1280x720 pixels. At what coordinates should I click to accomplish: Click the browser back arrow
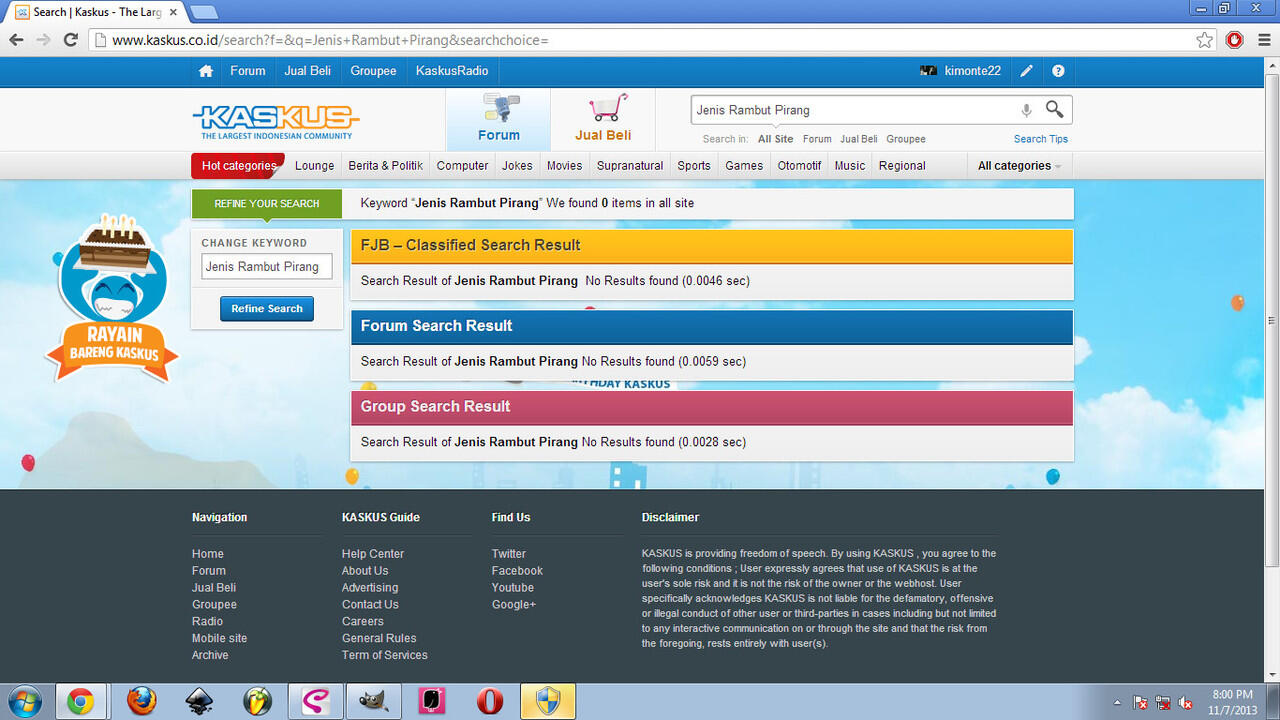[x=16, y=40]
